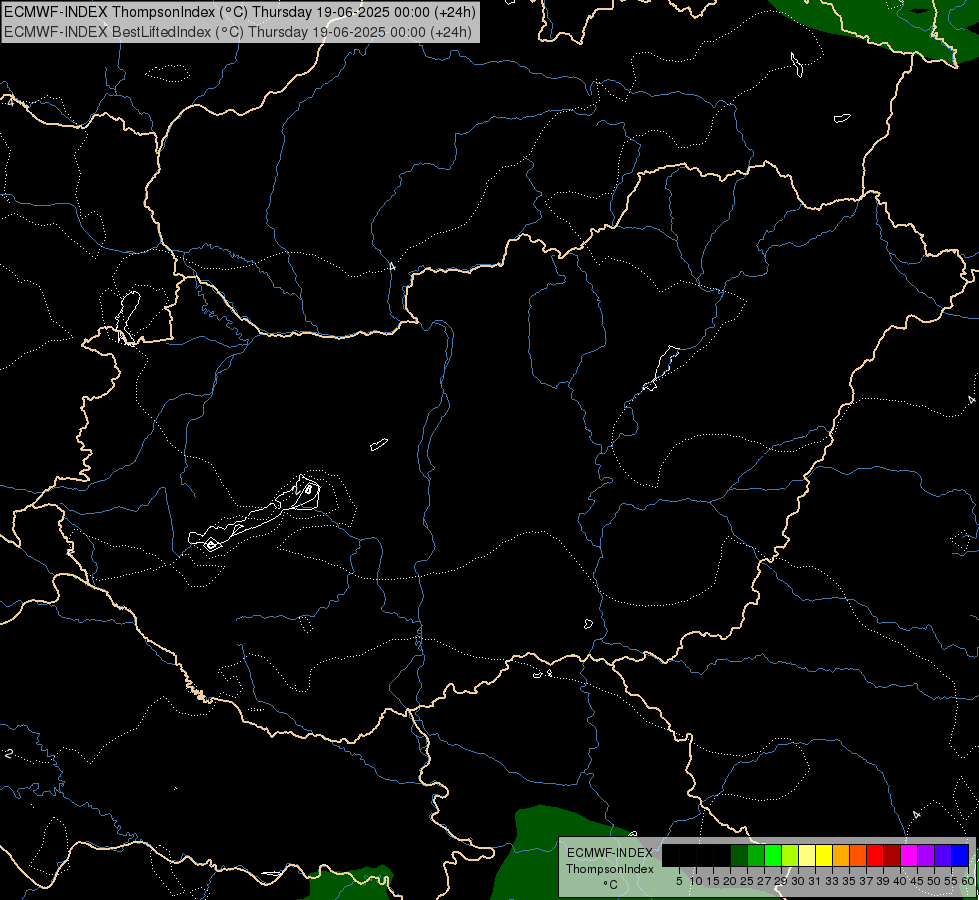Image resolution: width=979 pixels, height=900 pixels.
Task: Click the ECMWF-INDEX label in the legend
Action: pos(609,853)
